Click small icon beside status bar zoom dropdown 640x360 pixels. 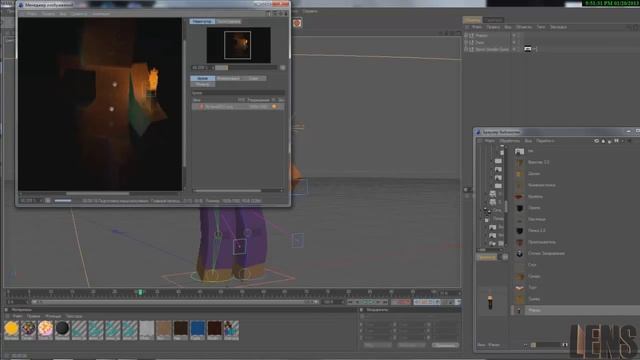click(x=48, y=201)
